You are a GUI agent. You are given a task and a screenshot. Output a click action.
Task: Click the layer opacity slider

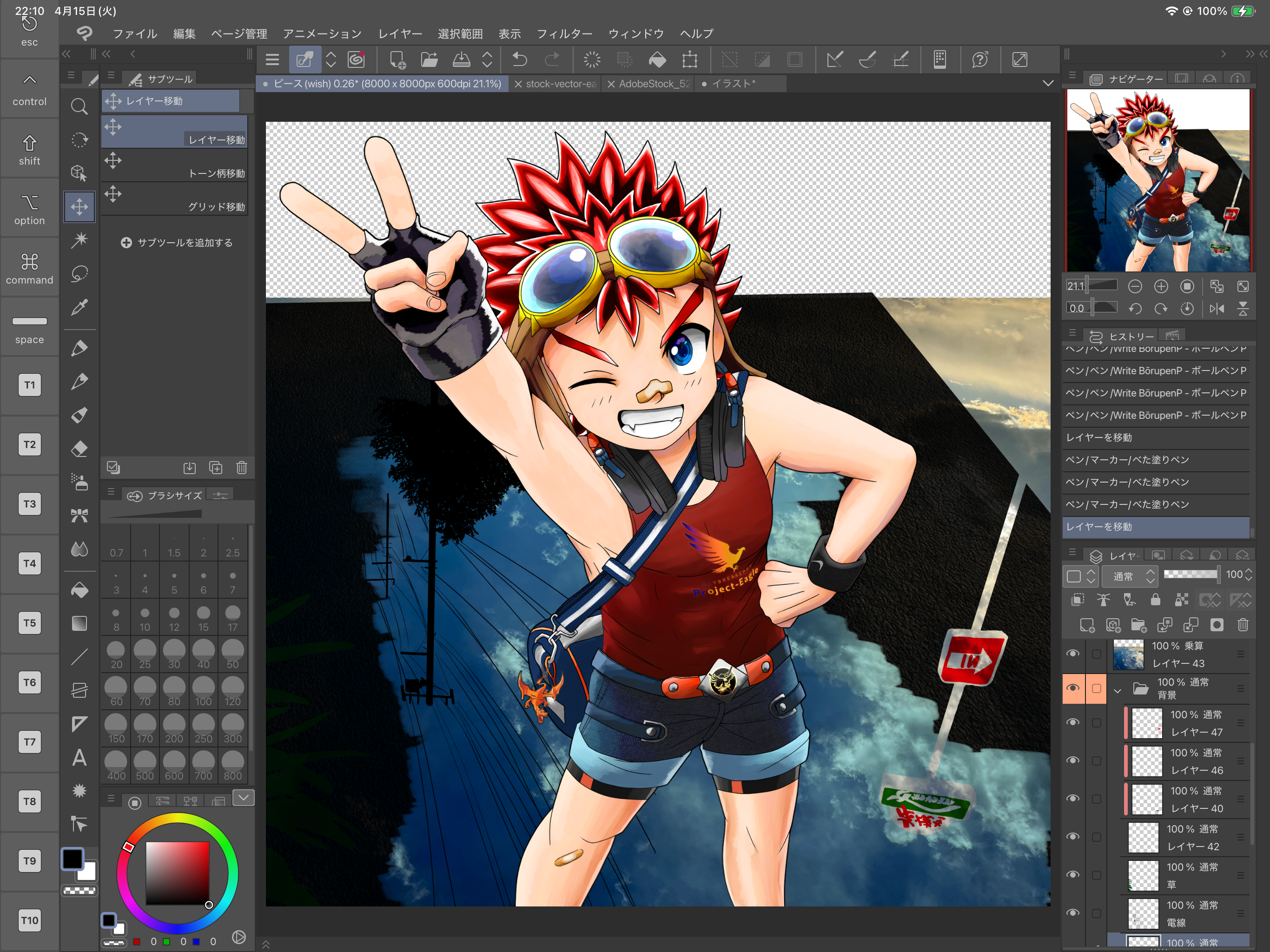tap(1191, 574)
